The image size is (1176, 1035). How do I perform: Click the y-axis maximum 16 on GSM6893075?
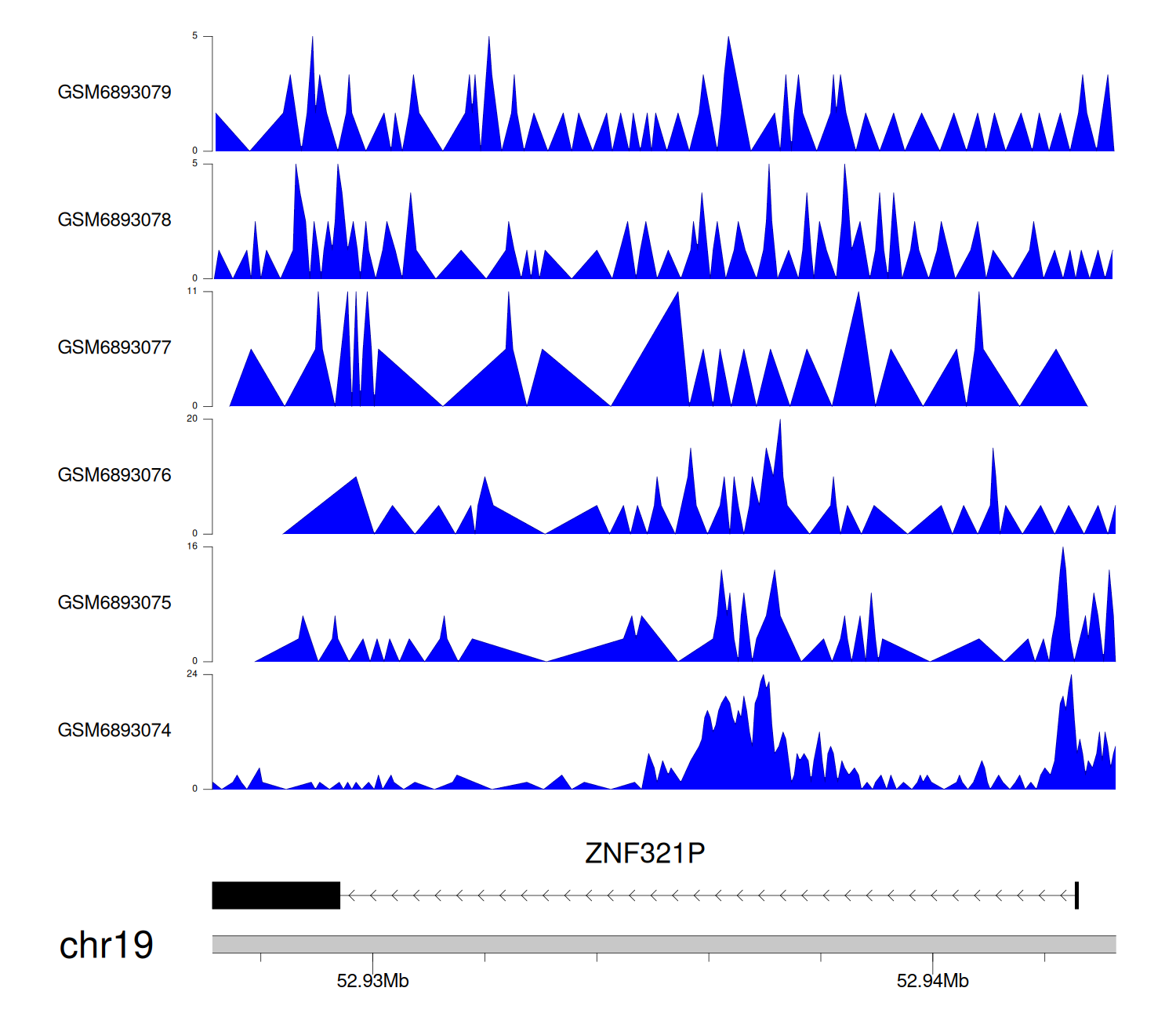click(192, 547)
